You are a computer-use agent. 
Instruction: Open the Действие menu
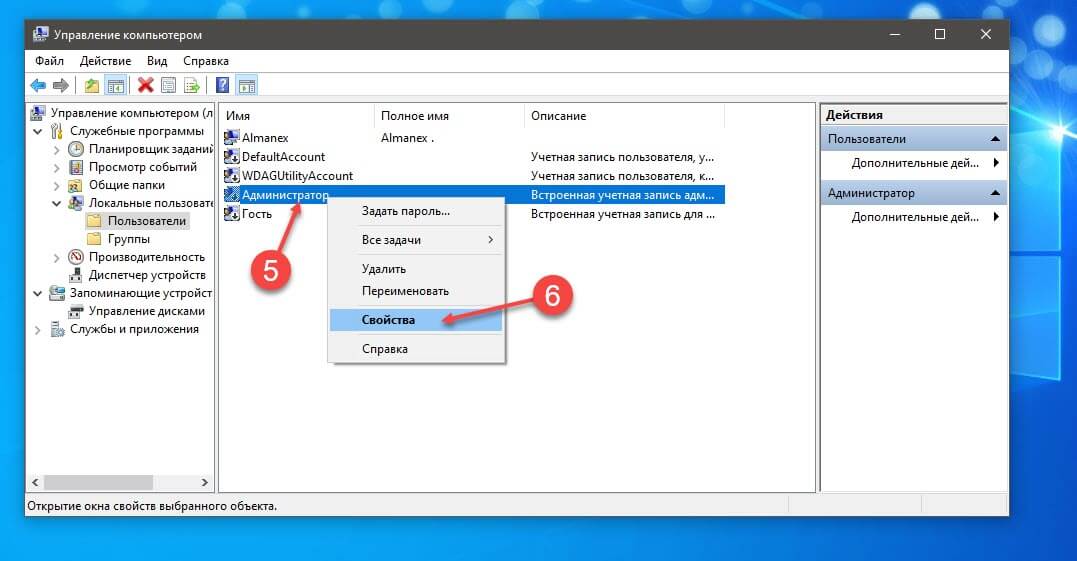click(x=105, y=61)
